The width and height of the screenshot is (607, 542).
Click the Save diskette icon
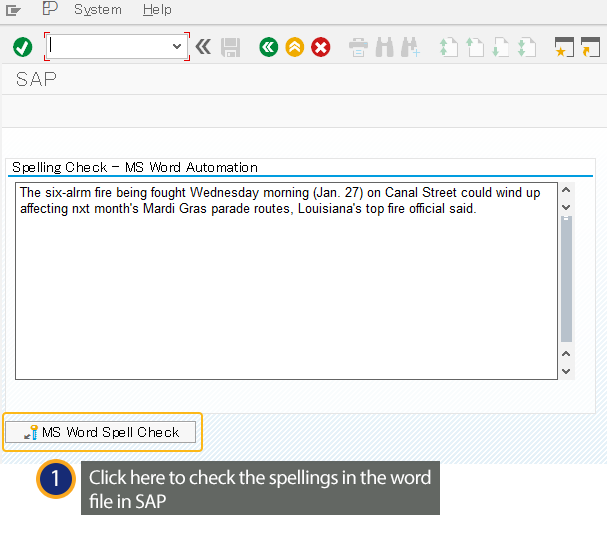[230, 47]
